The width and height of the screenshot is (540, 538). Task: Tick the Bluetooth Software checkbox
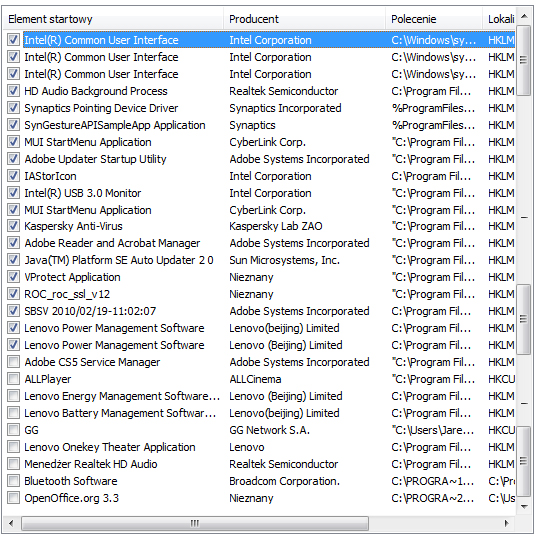click(x=13, y=481)
